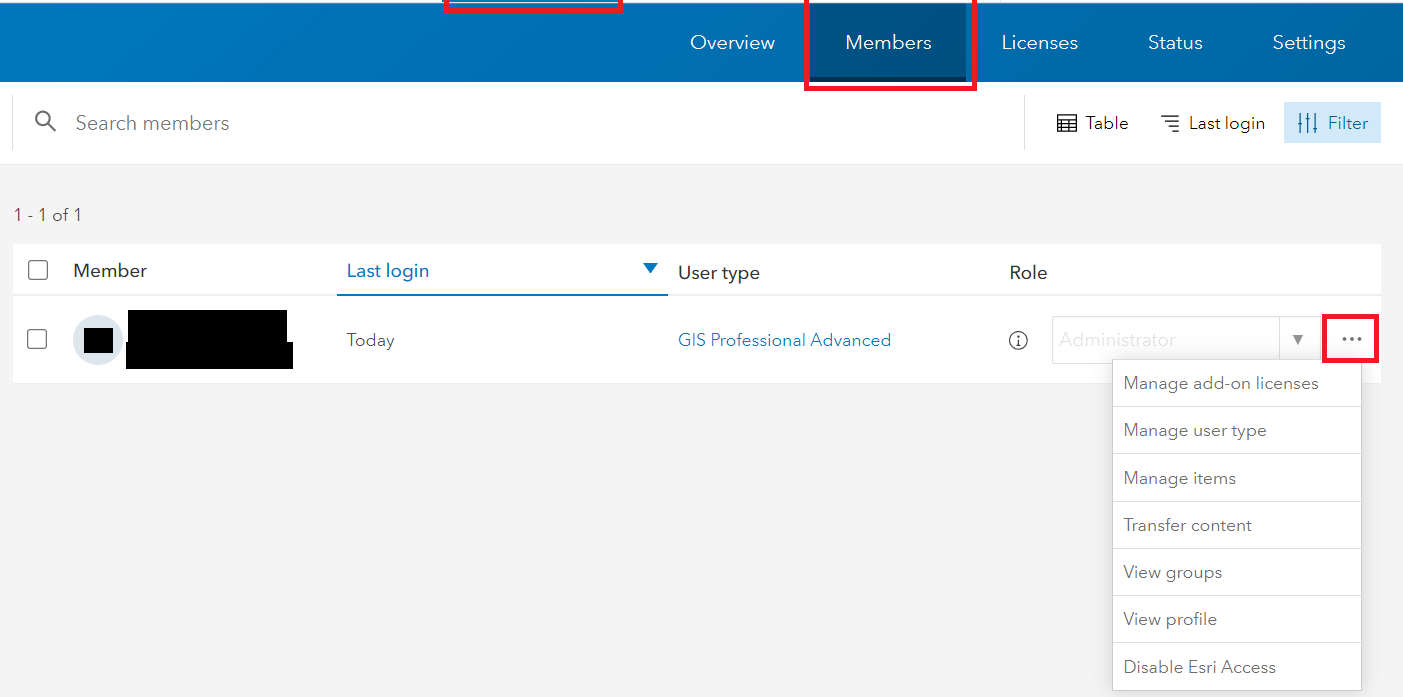Click "View profile" for the member
Image resolution: width=1403 pixels, height=697 pixels.
[x=1170, y=619]
